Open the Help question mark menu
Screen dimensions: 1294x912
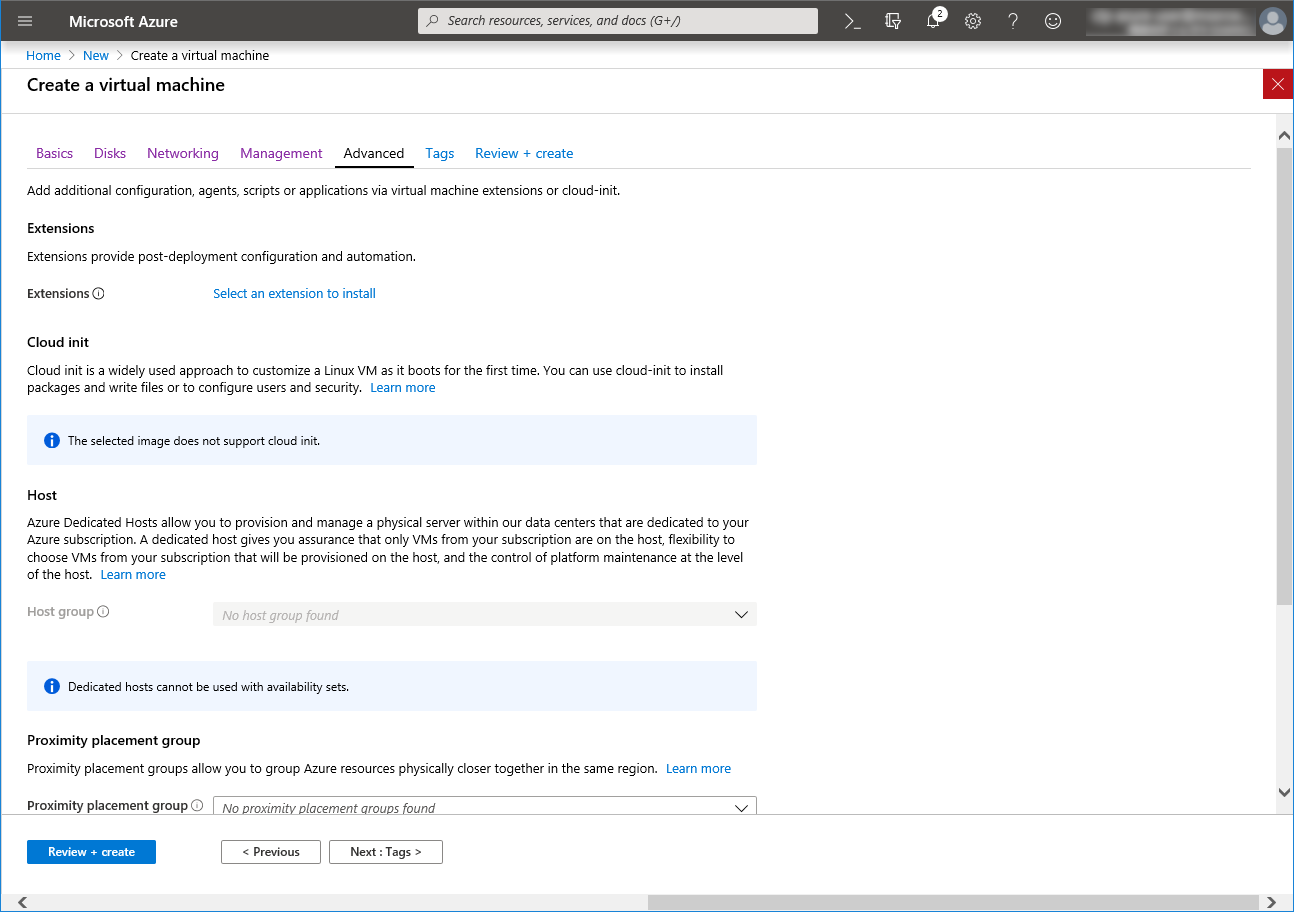point(1013,21)
